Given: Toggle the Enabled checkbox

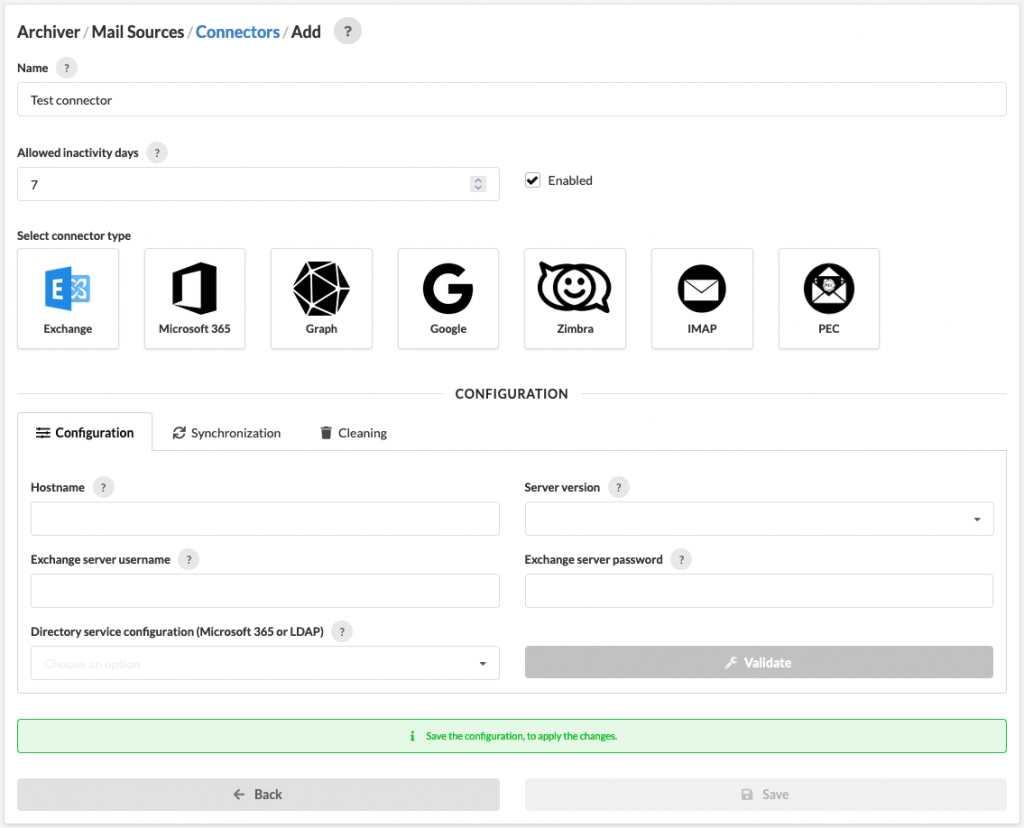Looking at the screenshot, I should point(533,180).
